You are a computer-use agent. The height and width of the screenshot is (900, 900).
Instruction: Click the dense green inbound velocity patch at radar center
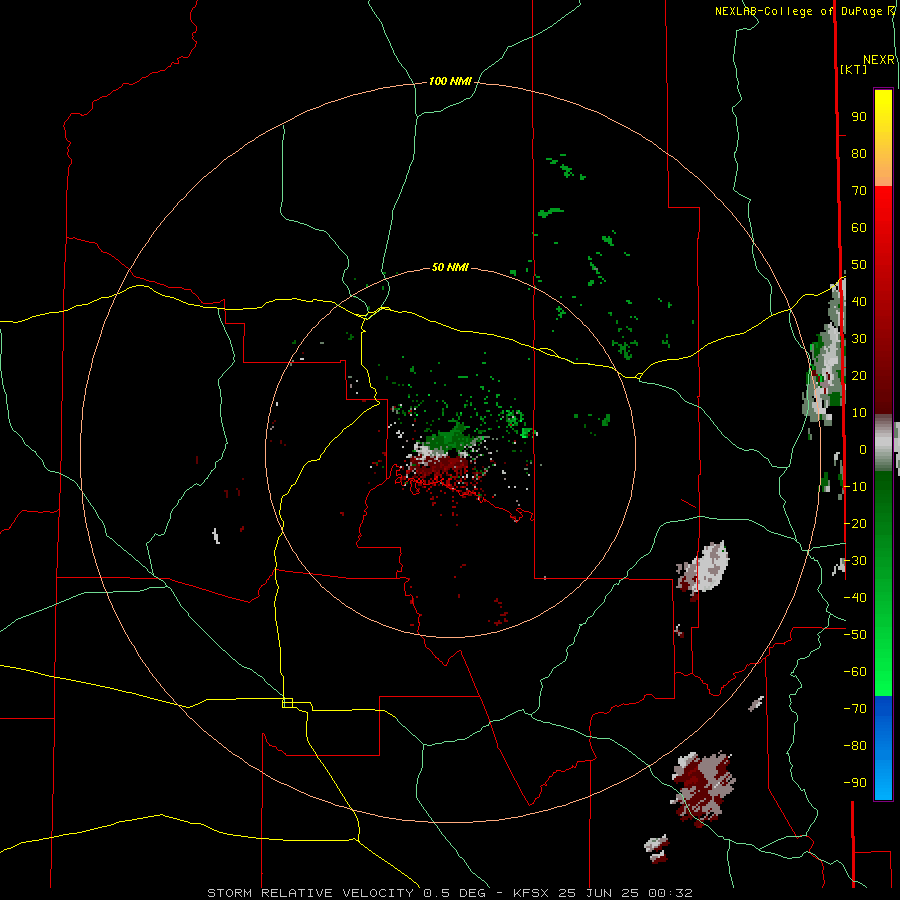click(x=451, y=439)
